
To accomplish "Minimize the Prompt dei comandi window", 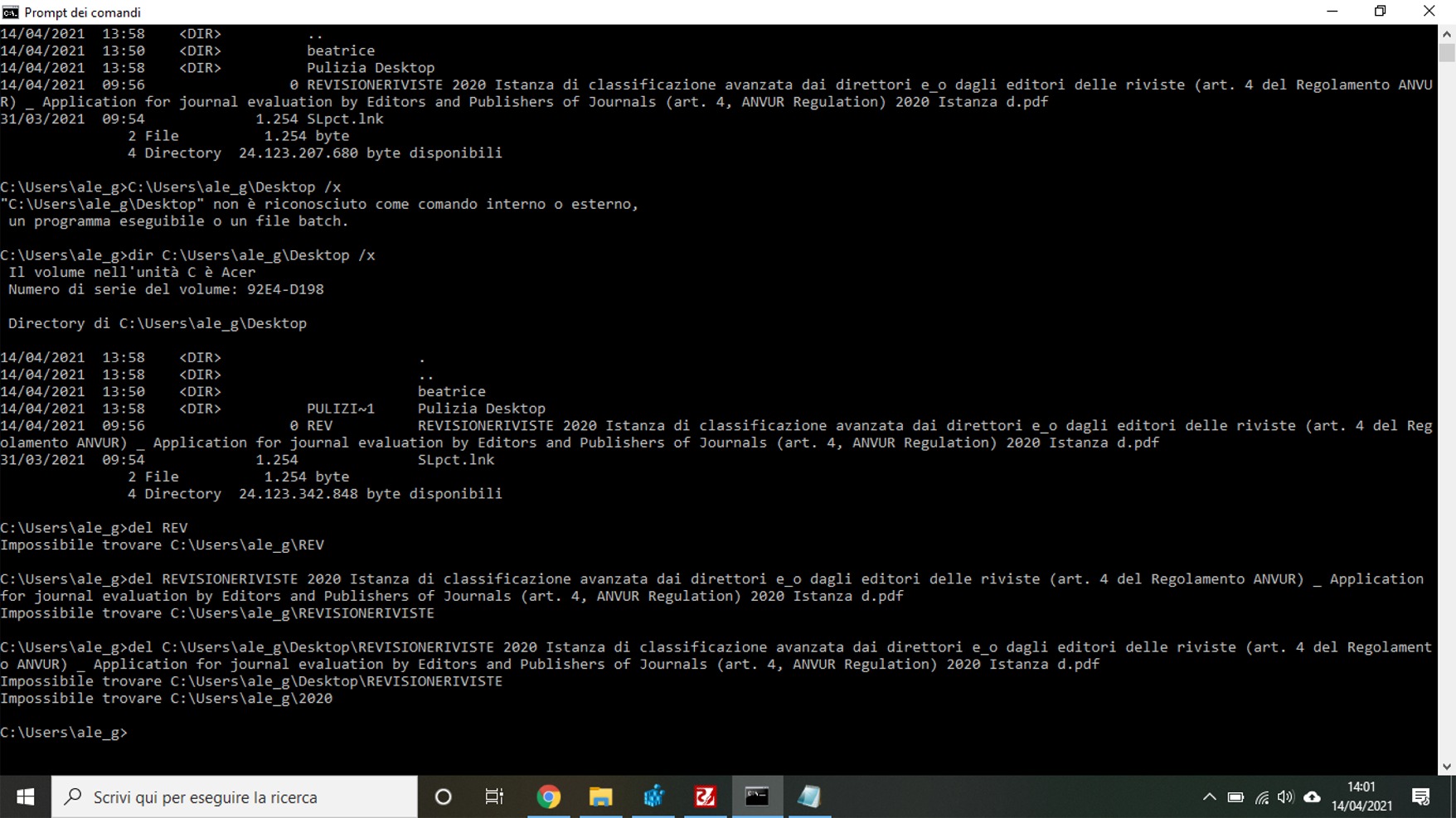I will [x=1332, y=12].
